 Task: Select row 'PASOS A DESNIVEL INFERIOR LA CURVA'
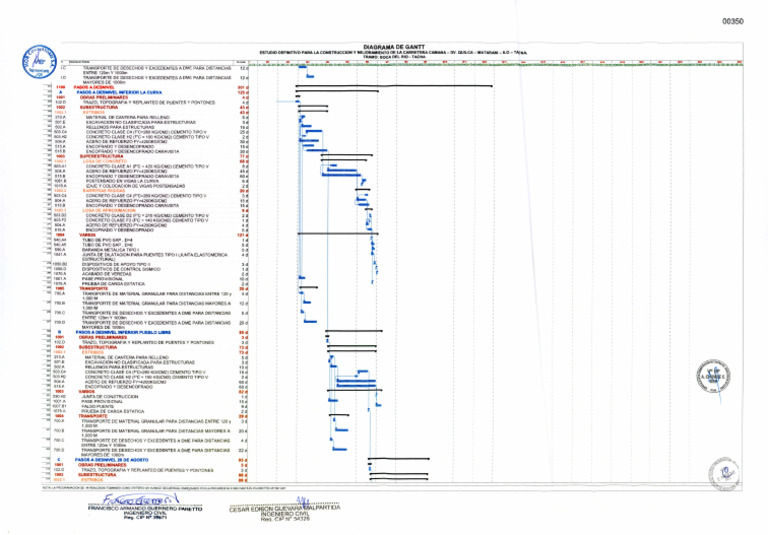119,93
